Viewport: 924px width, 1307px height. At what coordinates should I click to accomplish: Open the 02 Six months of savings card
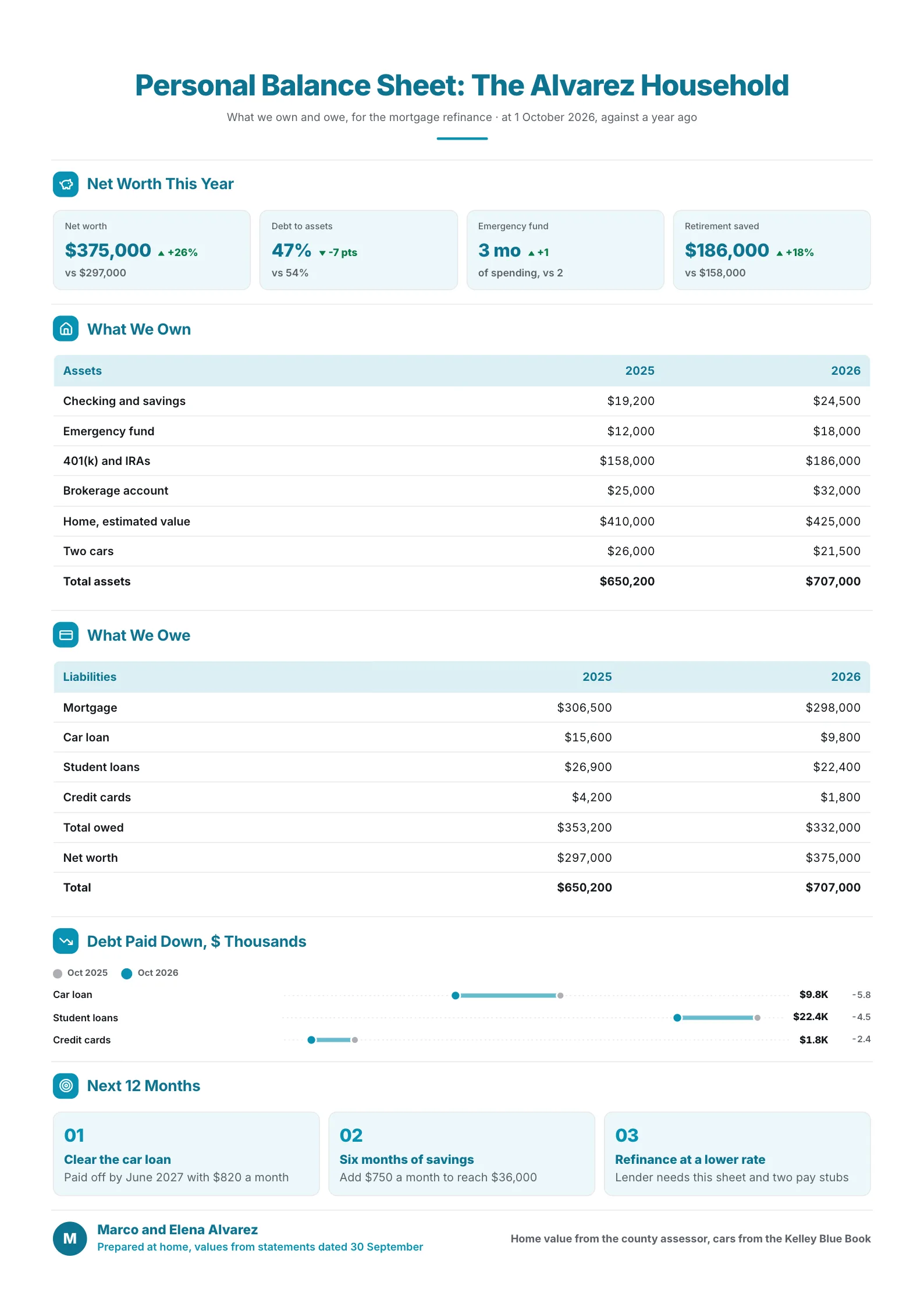462,1154
